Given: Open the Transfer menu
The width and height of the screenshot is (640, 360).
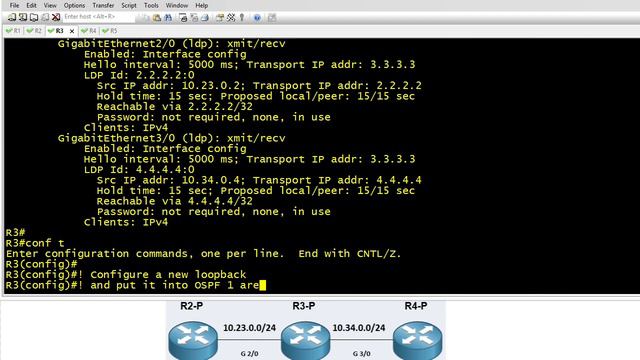Looking at the screenshot, I should click(x=103, y=5).
